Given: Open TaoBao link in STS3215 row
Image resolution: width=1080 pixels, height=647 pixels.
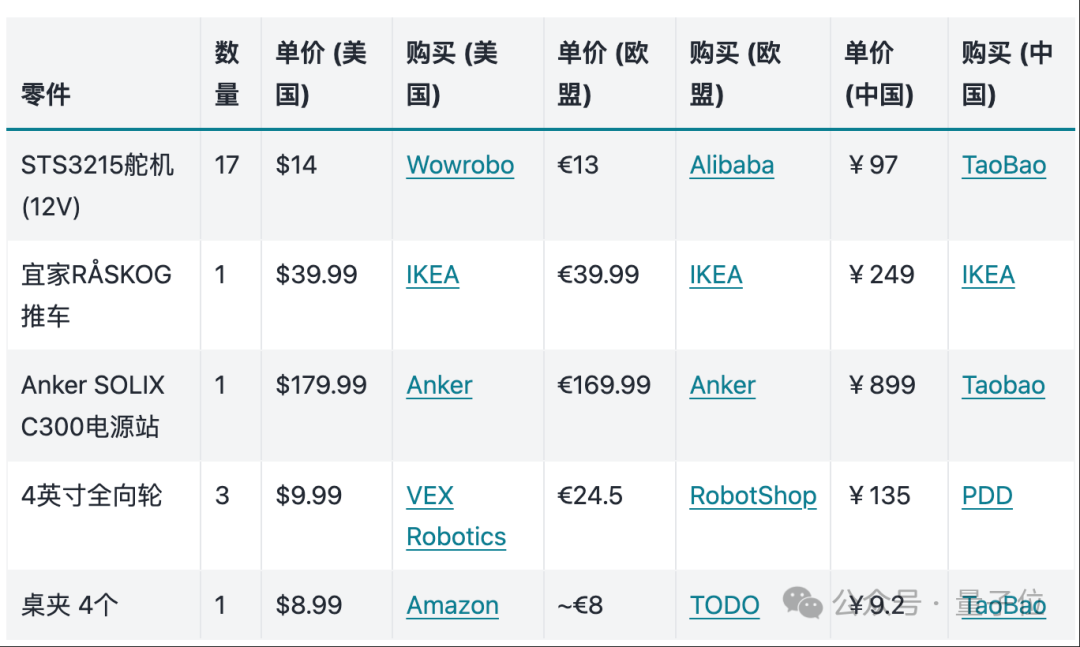Looking at the screenshot, I should click(1003, 165).
